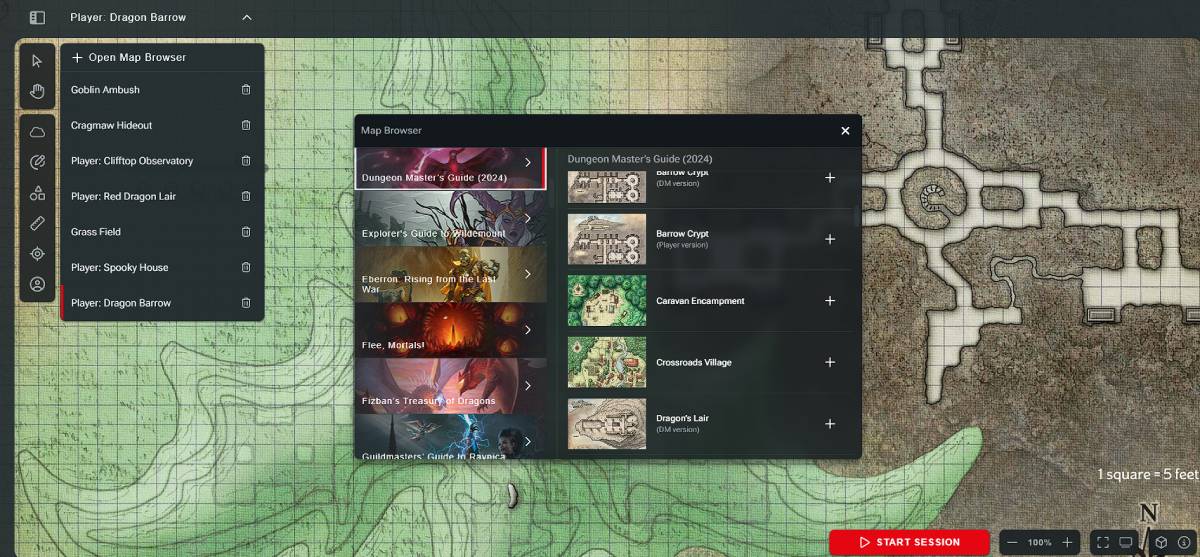
Task: Click Open Map Browser
Action: coord(129,57)
